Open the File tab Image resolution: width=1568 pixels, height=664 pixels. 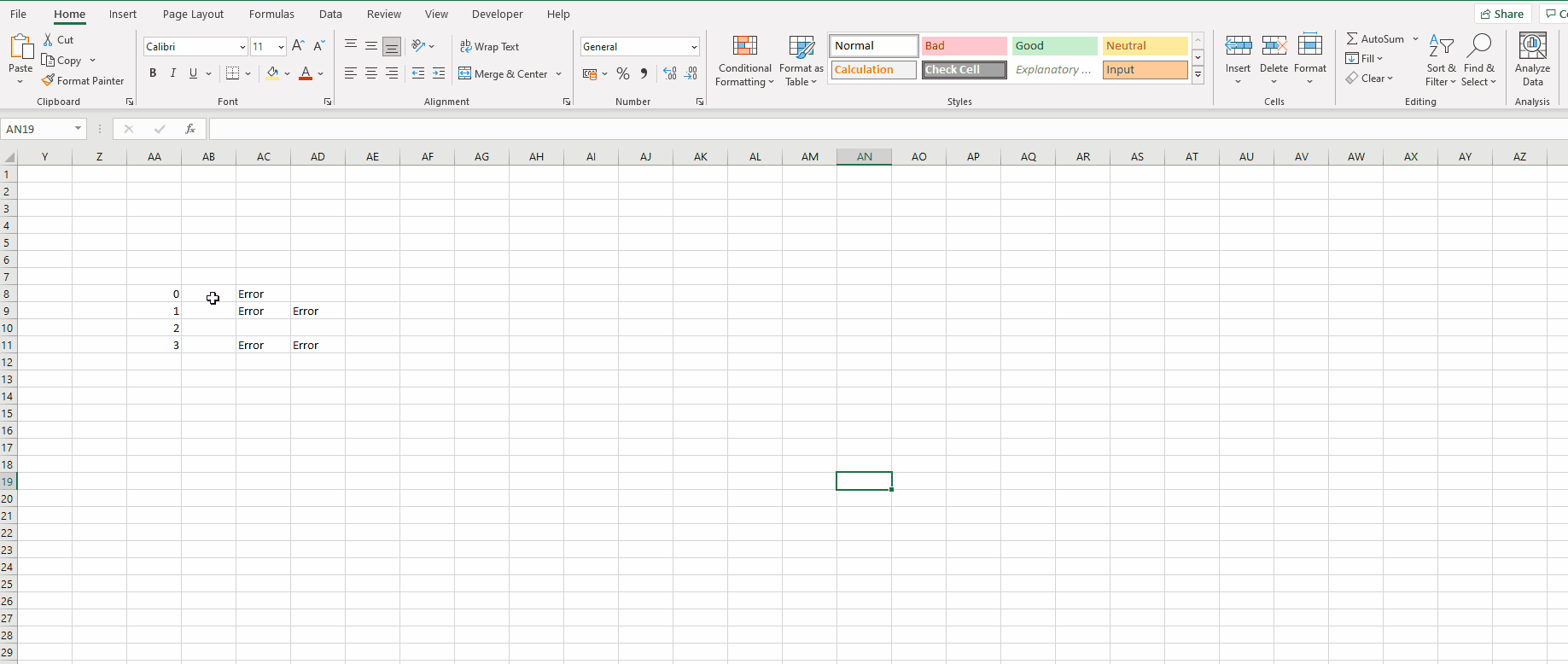[x=18, y=14]
